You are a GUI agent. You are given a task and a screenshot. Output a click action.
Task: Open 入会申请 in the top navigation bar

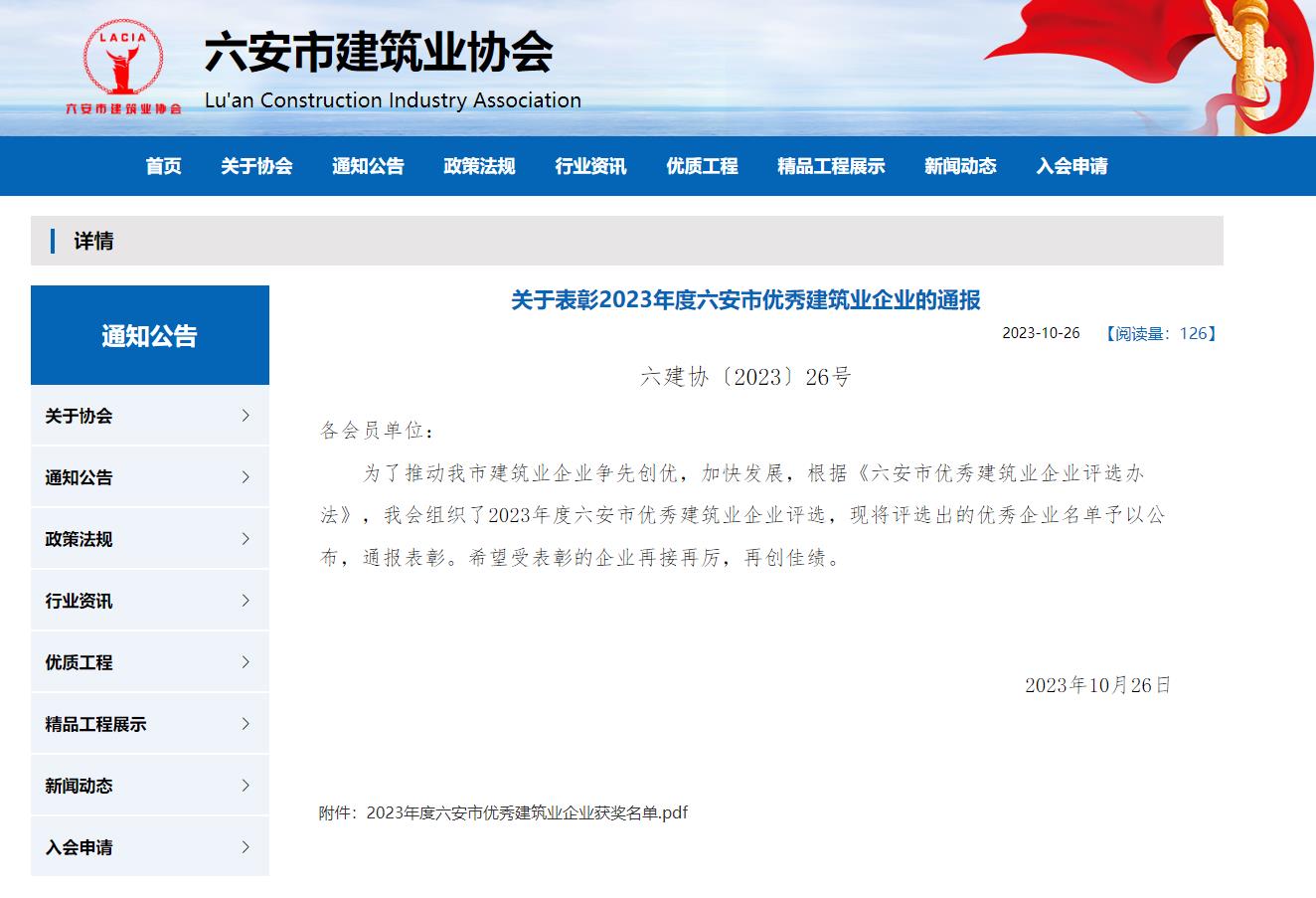1071,166
